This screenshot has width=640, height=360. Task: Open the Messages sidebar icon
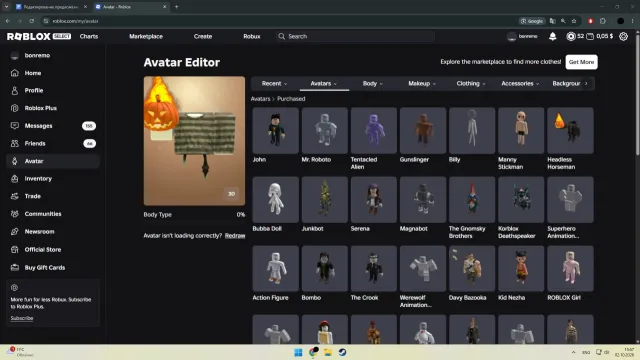pos(15,126)
